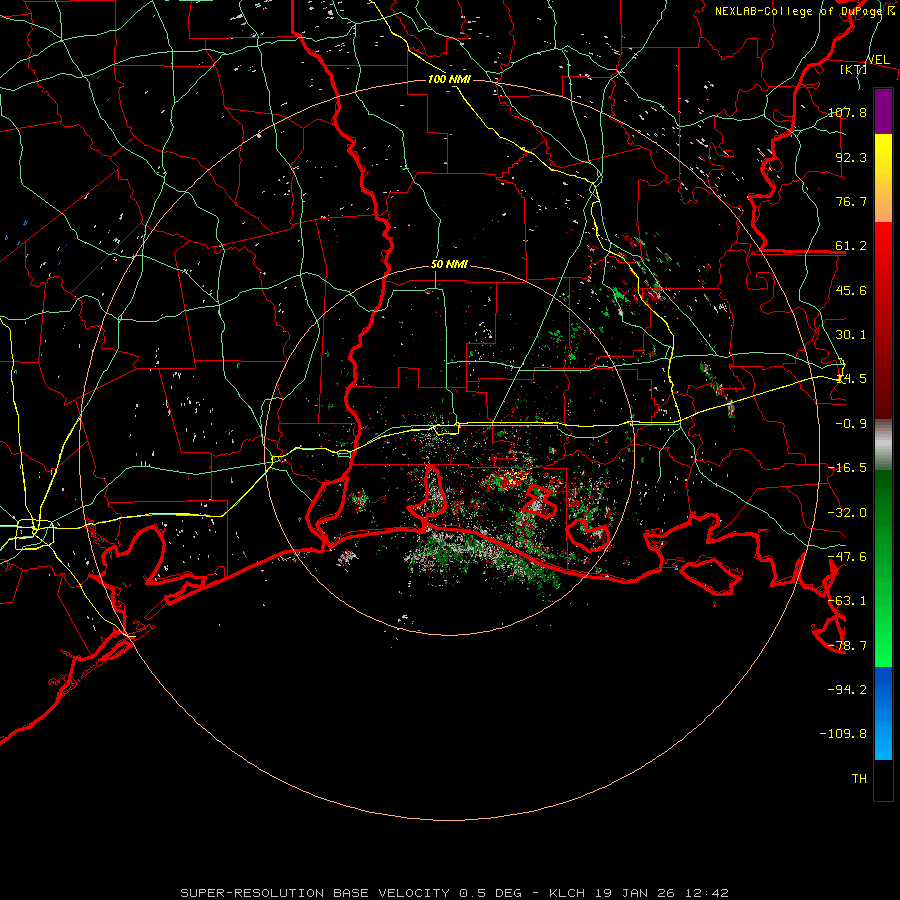Viewport: 900px width, 900px height.
Task: Click the 45.6 legend value
Action: [851, 290]
